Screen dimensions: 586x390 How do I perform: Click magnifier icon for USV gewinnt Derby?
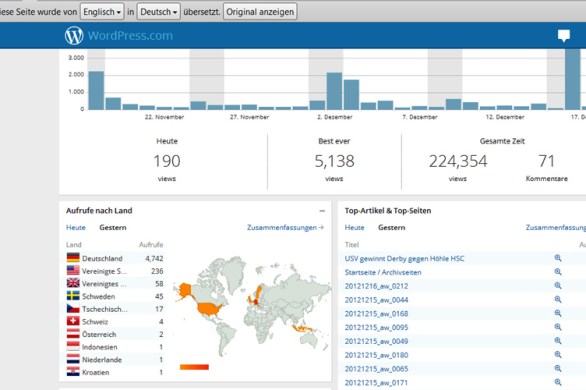[558, 258]
